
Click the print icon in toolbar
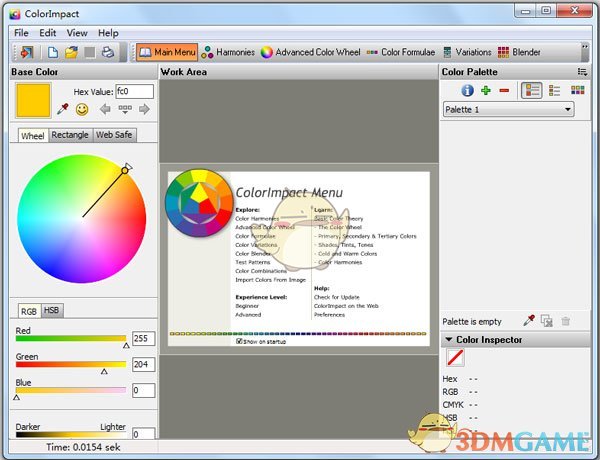point(108,52)
